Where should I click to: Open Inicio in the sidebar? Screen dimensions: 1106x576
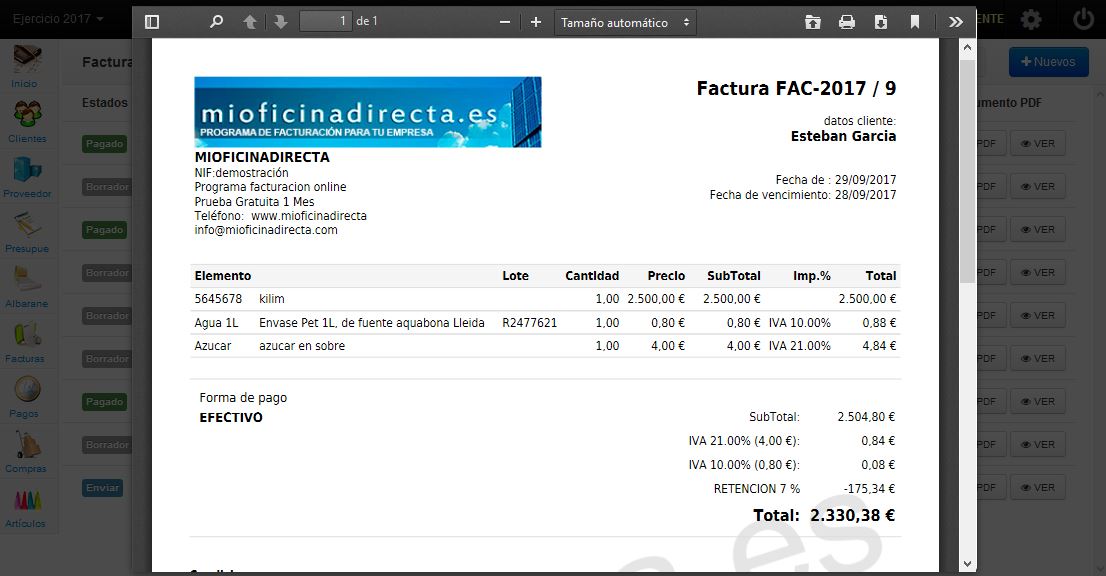coord(27,66)
